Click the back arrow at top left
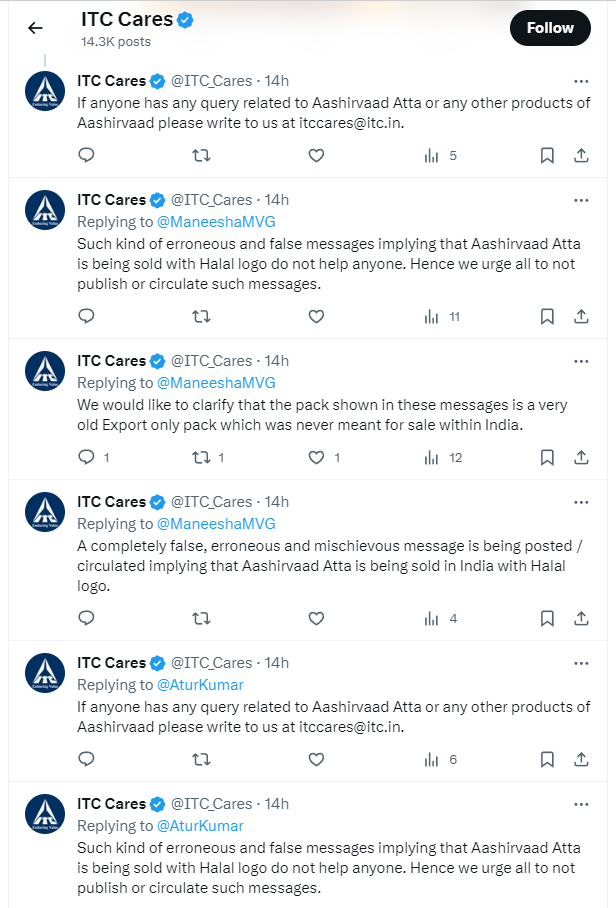 click(x=35, y=28)
